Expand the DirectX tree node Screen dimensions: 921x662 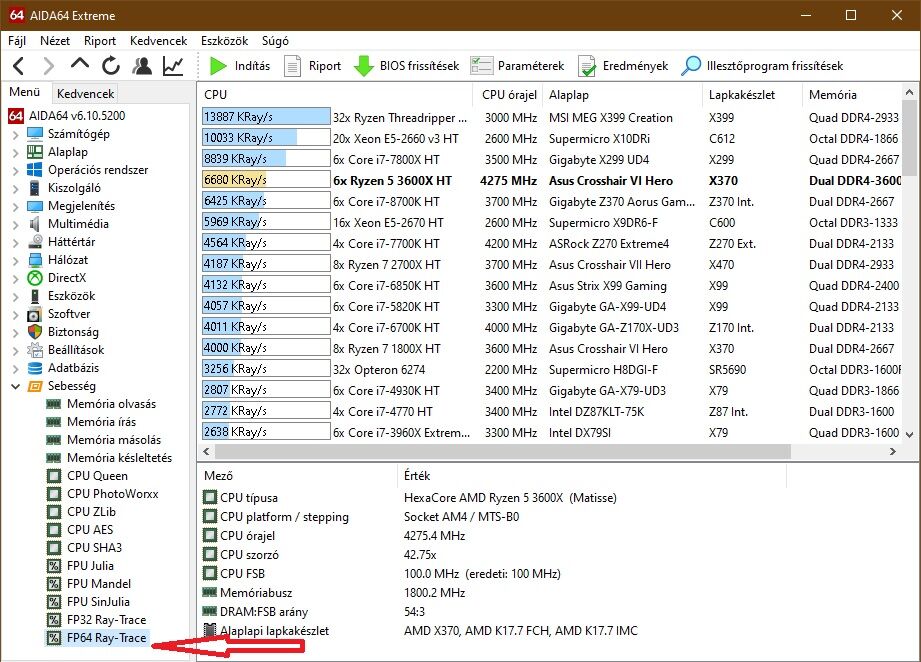pyautogui.click(x=15, y=279)
